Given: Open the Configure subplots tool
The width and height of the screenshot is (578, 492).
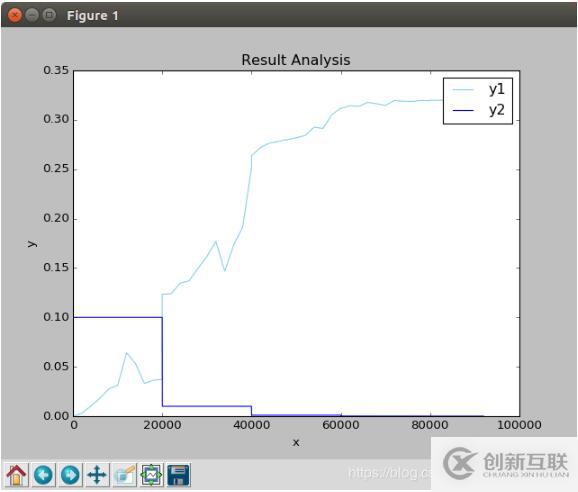Looking at the screenshot, I should coord(152,475).
